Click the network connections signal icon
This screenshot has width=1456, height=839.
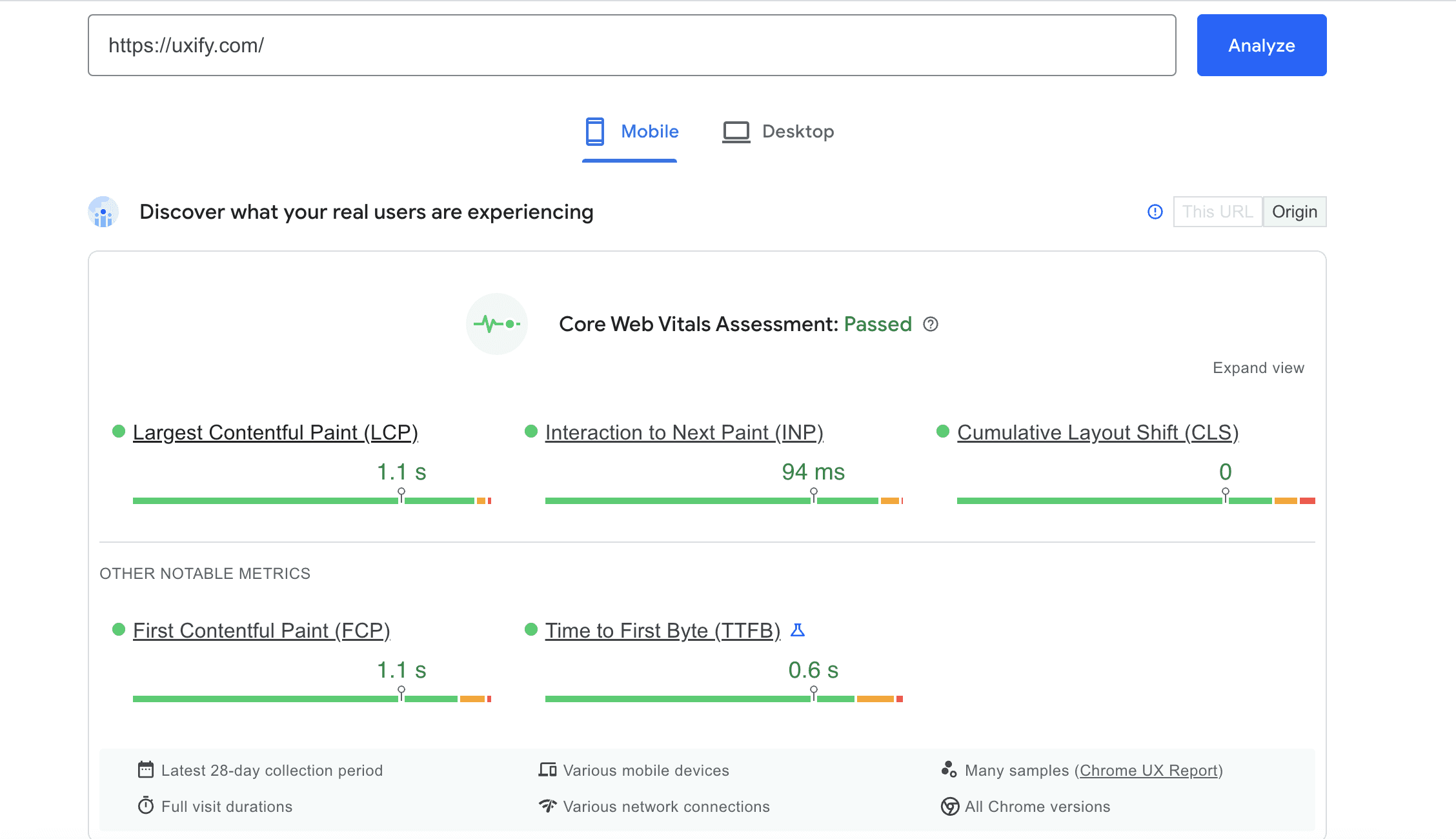(546, 805)
